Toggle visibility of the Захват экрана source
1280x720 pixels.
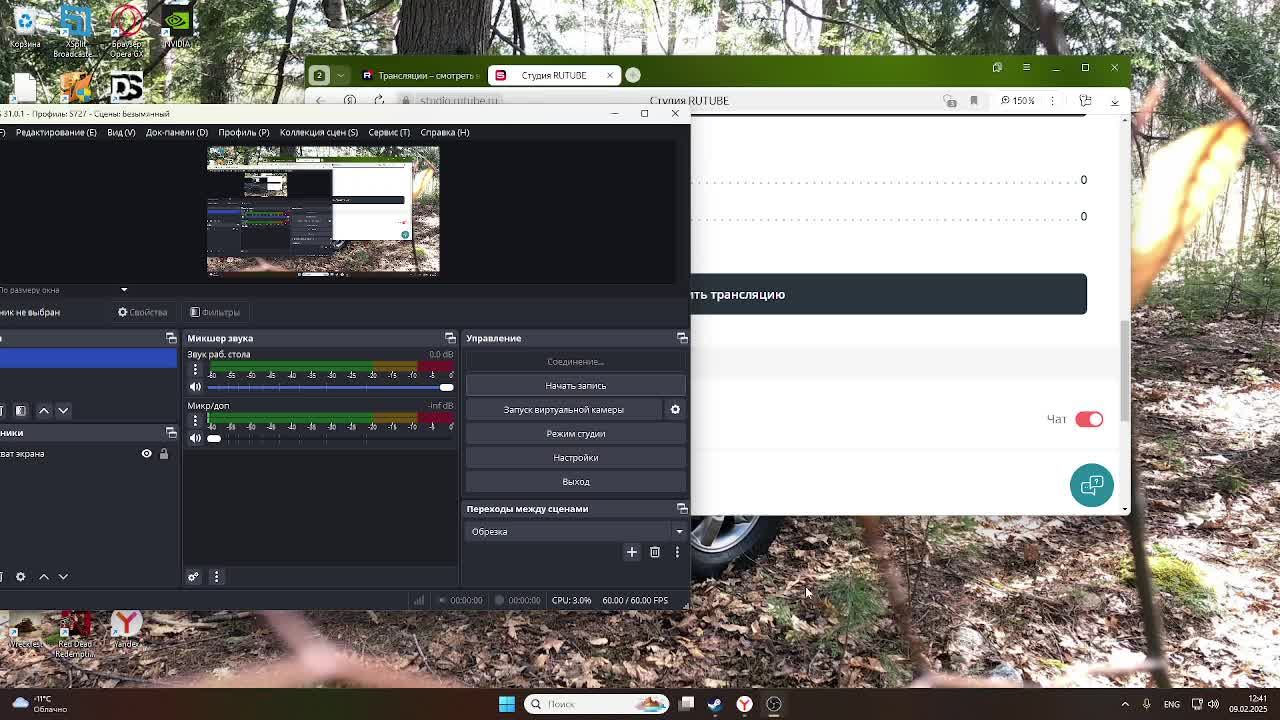146,454
